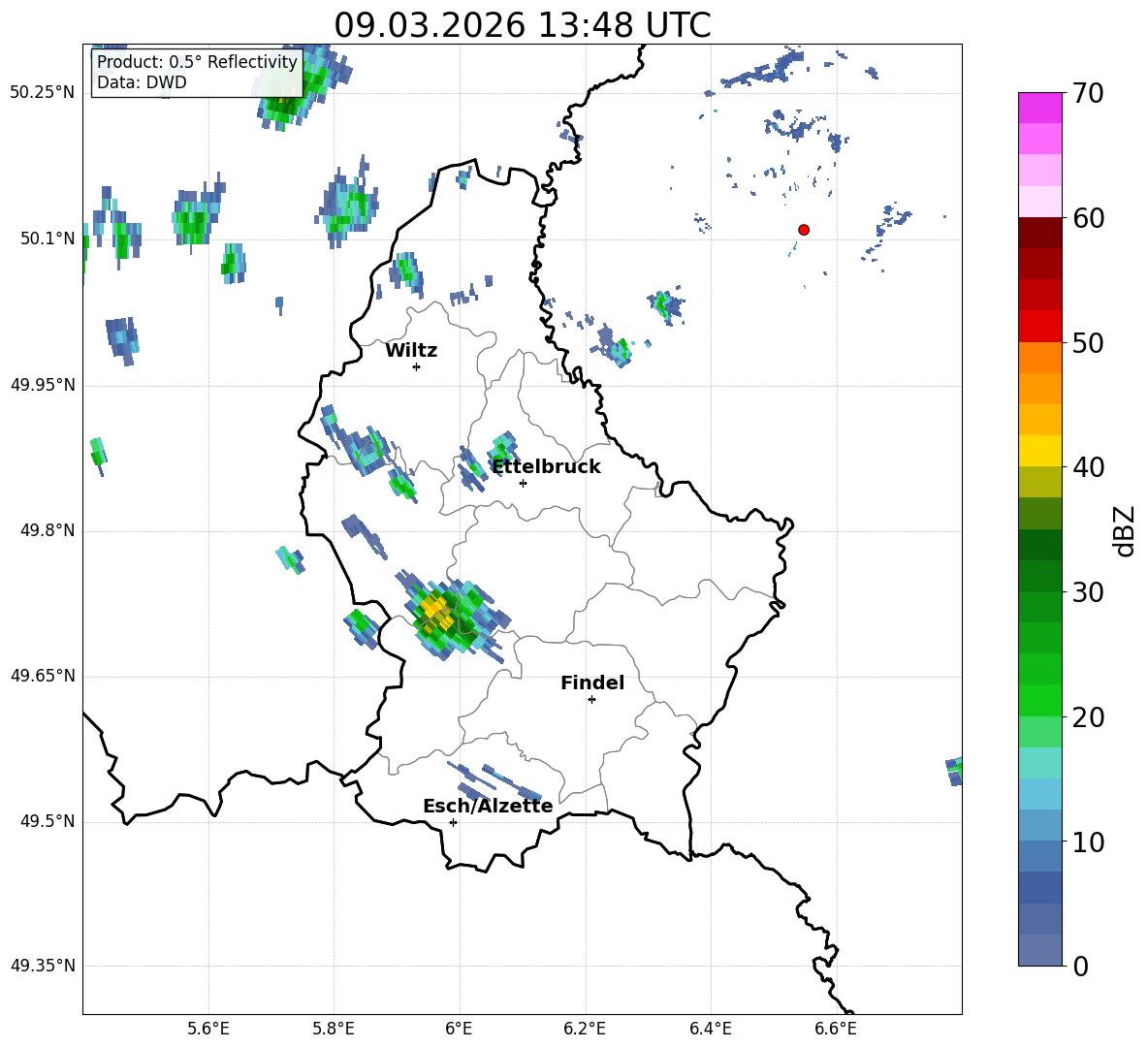Click the 6.6°E longitude label
The width and height of the screenshot is (1148, 1048).
836,1029
